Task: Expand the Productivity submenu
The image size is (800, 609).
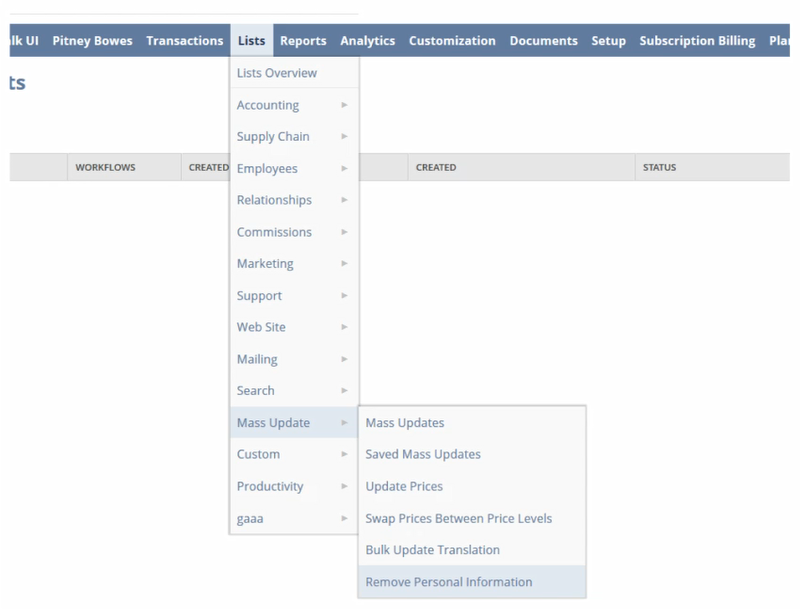Action: coord(294,486)
